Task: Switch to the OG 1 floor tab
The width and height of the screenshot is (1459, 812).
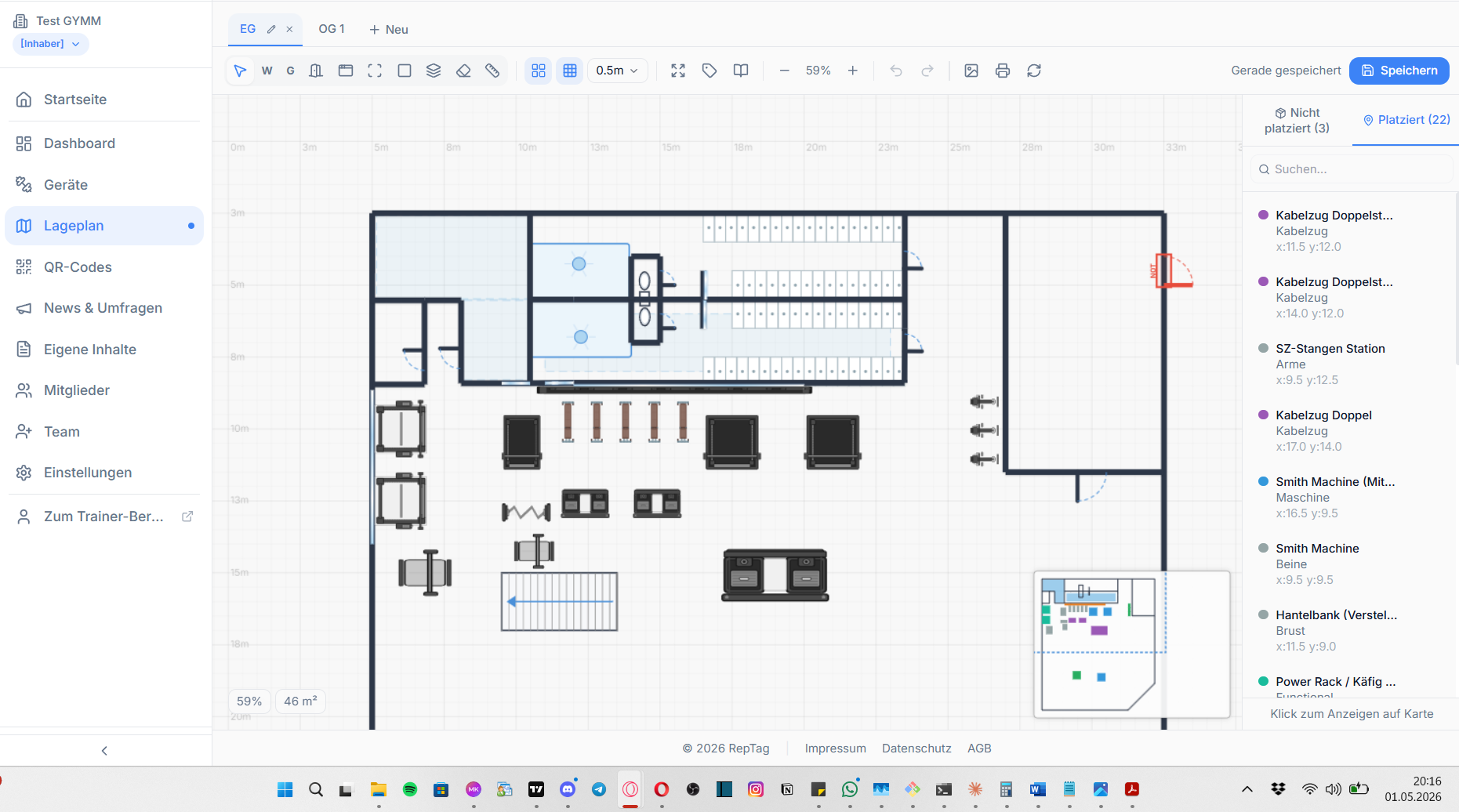Action: coord(332,29)
